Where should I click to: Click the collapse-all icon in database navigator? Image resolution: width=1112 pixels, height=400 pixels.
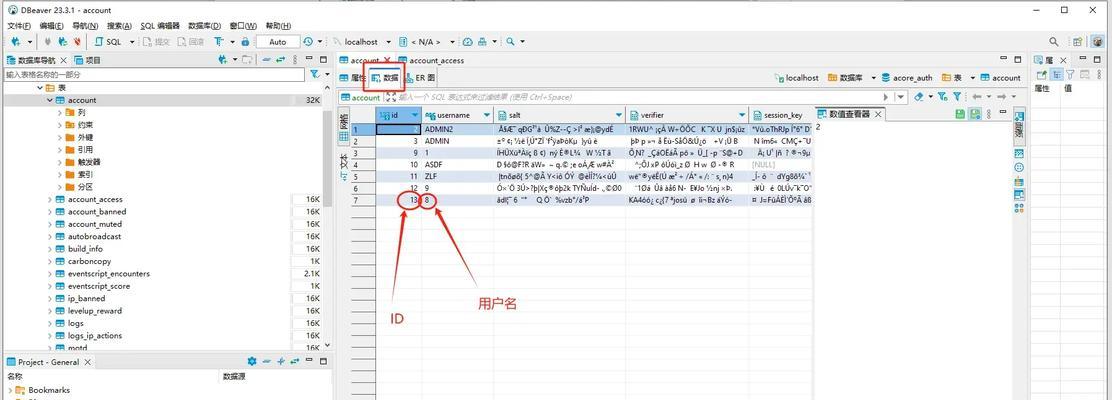[266, 60]
